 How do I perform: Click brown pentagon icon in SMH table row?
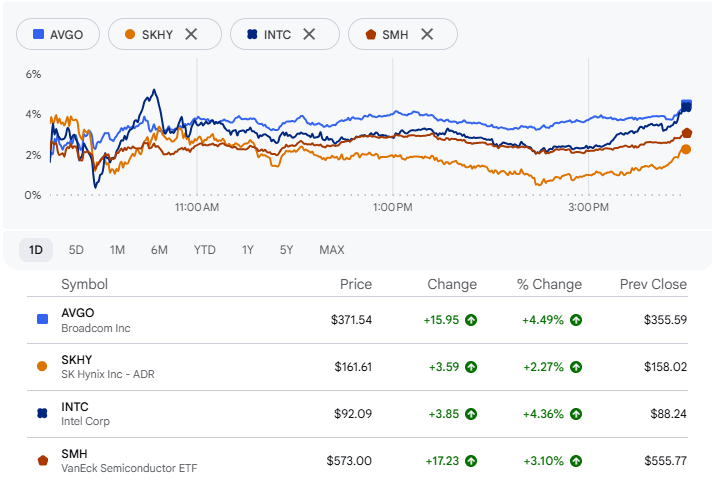pos(43,460)
